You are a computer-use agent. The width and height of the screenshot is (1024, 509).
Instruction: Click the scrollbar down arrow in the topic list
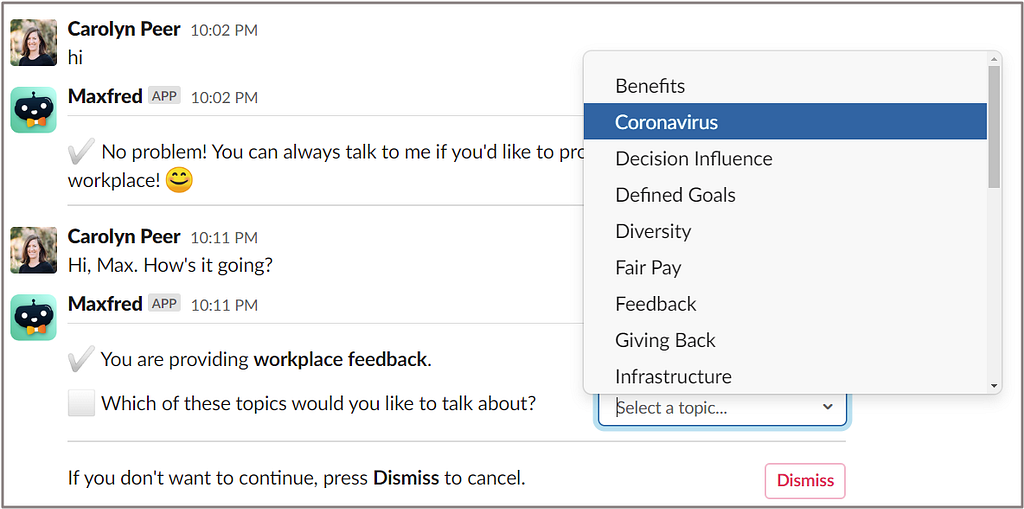(x=994, y=386)
